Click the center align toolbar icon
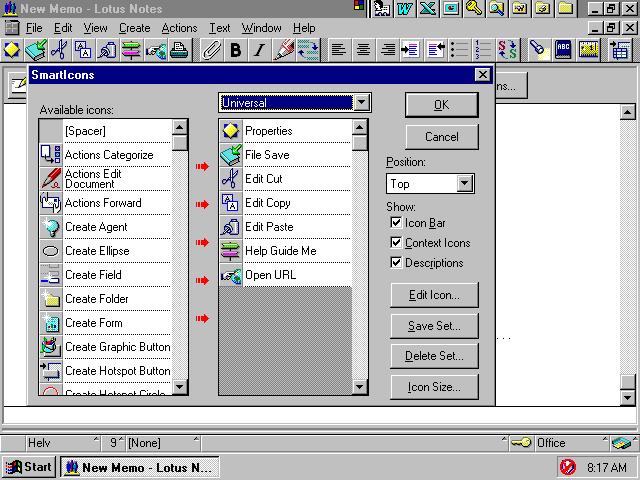Image resolution: width=640 pixels, height=480 pixels. point(363,50)
